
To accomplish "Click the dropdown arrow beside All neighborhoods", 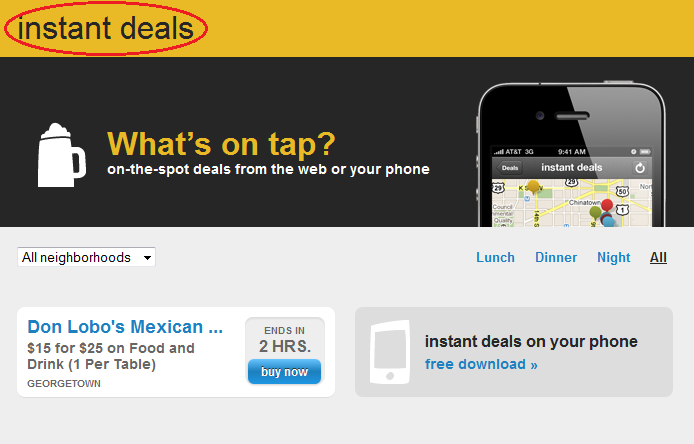I will pyautogui.click(x=147, y=258).
